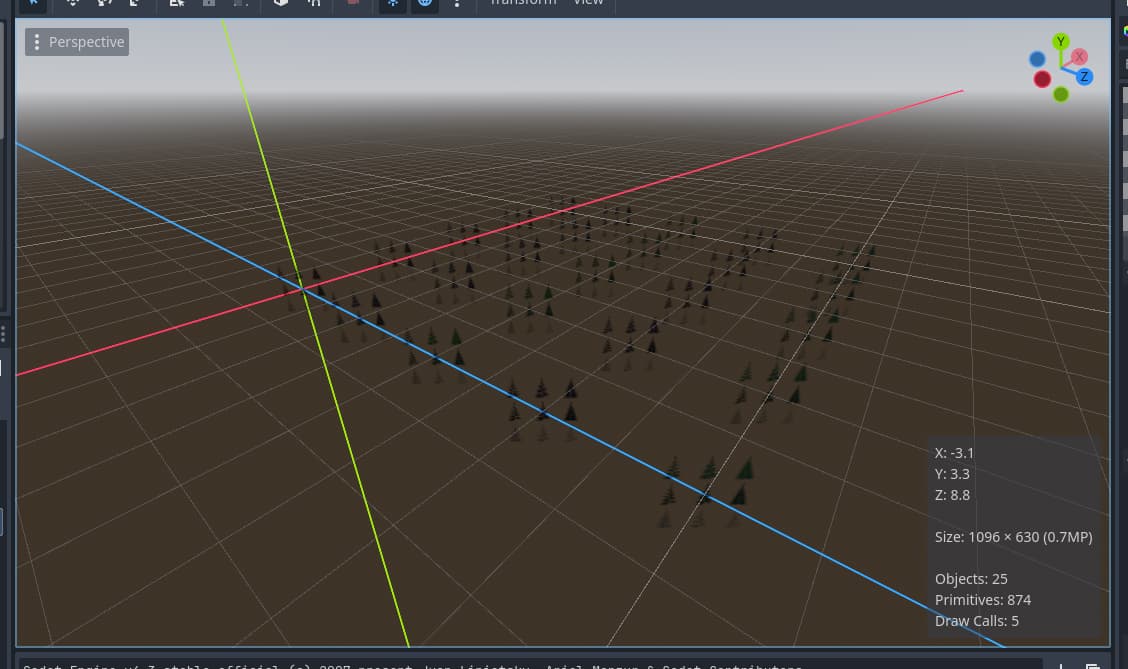The height and width of the screenshot is (669, 1128).
Task: Click the 'Primitives: 874' statistic
Action: [x=983, y=599]
